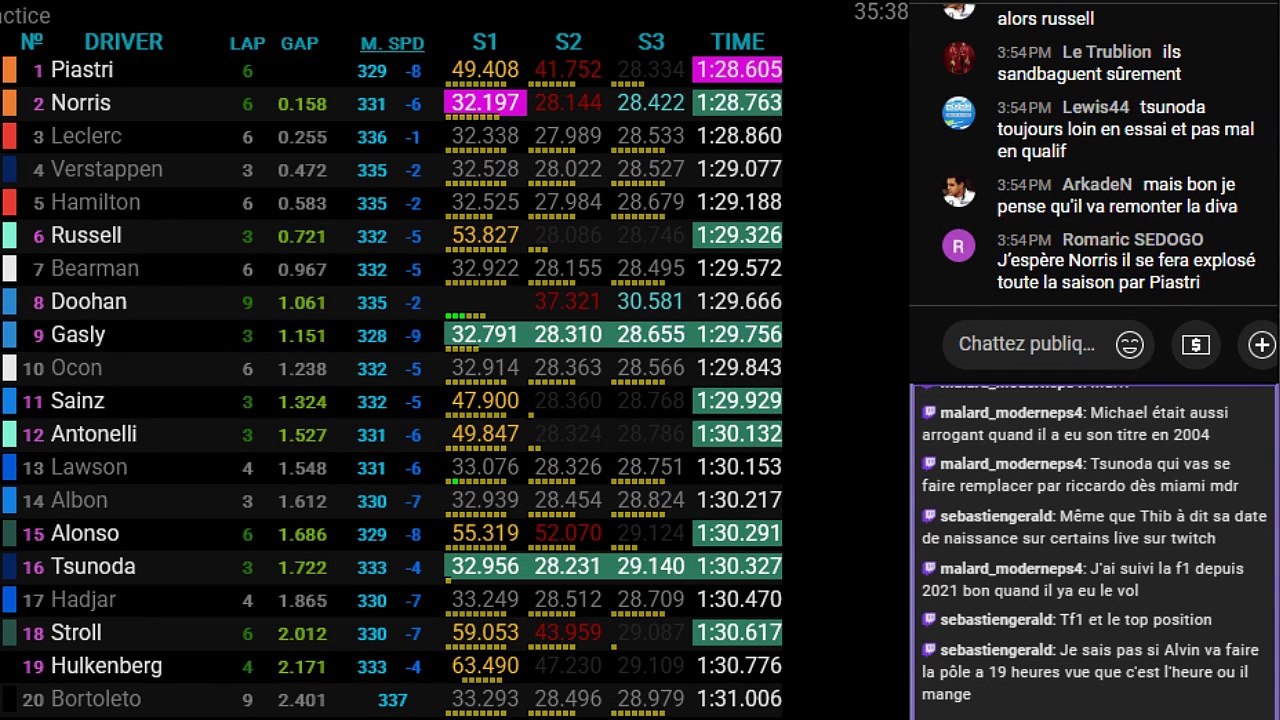
Task: Click the S2 sector column header
Action: point(568,42)
